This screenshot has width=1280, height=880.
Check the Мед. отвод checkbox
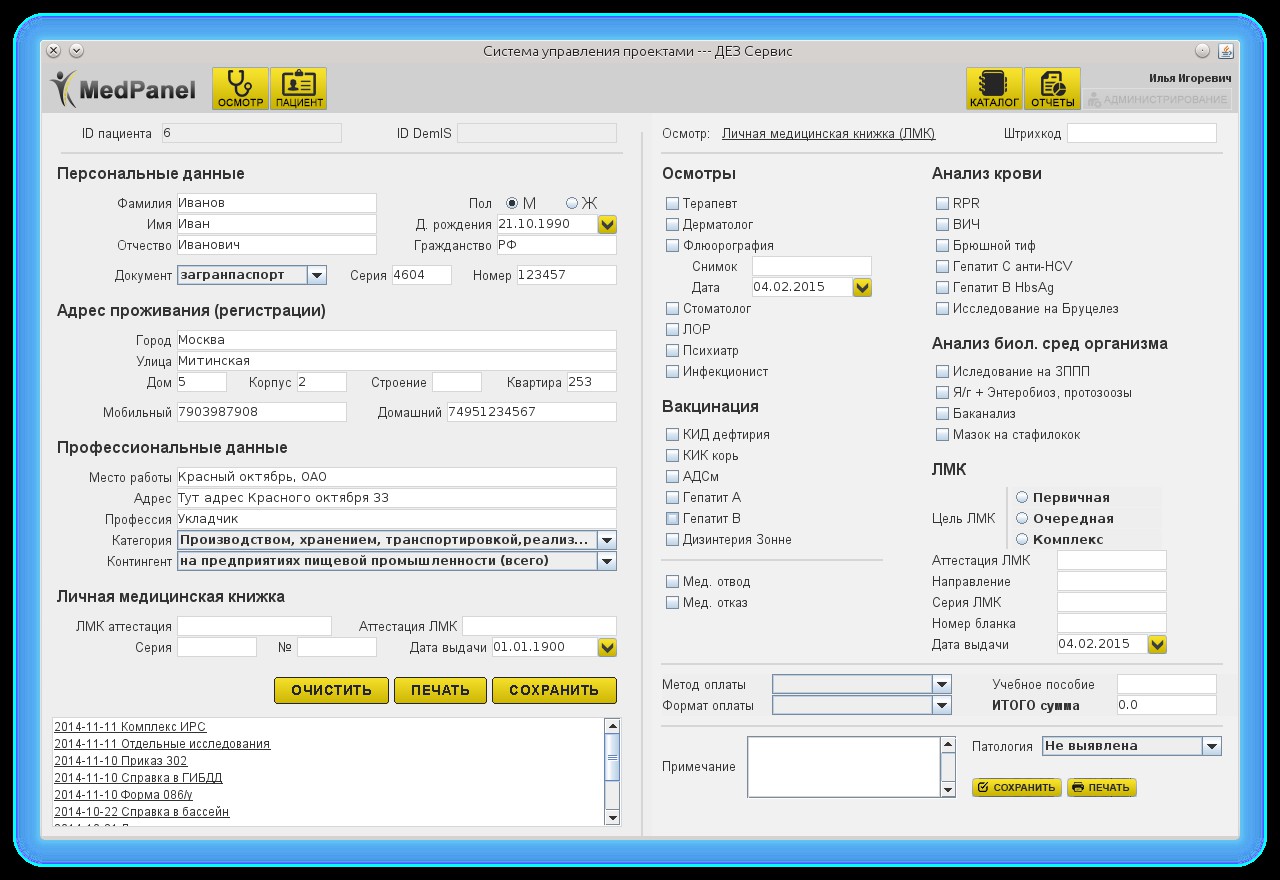tap(673, 582)
